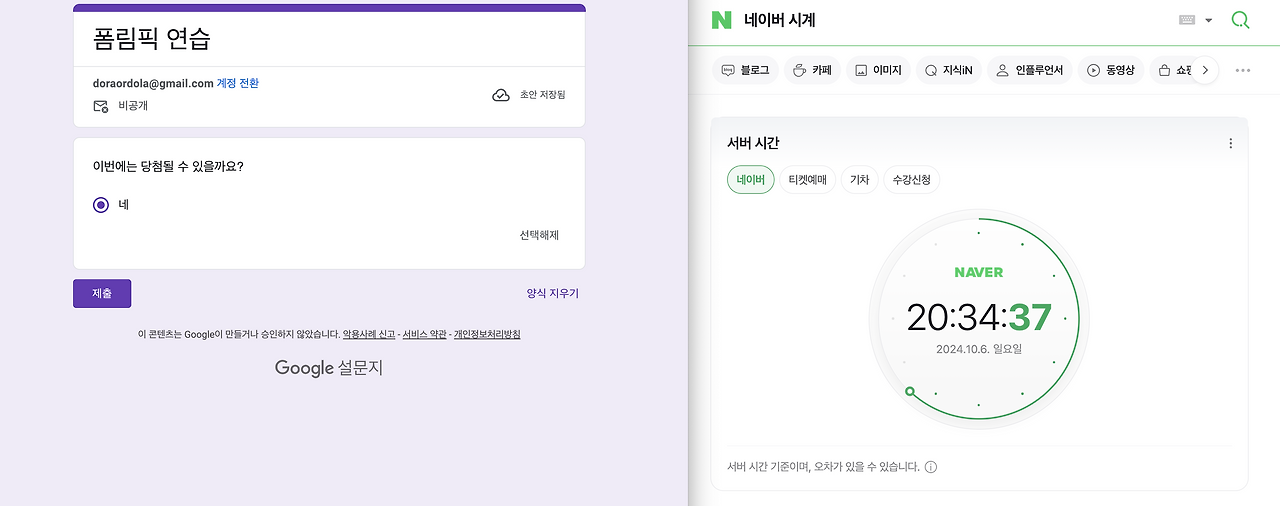Viewport: 1280px width, 506px height.
Task: Show more categories with right chevron
Action: tap(1205, 70)
